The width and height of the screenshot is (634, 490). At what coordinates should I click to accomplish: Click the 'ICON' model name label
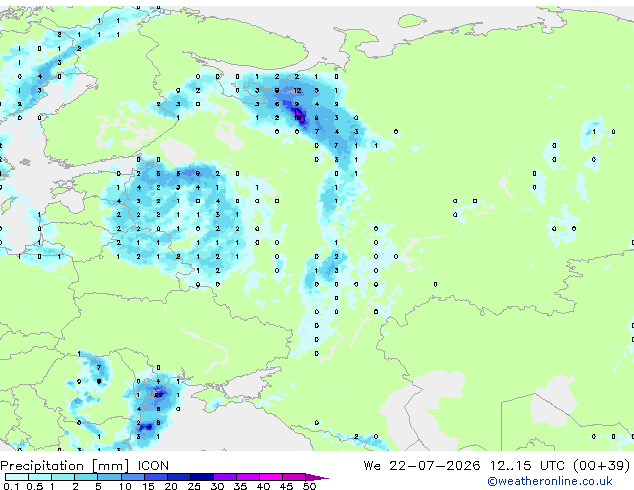(x=153, y=466)
